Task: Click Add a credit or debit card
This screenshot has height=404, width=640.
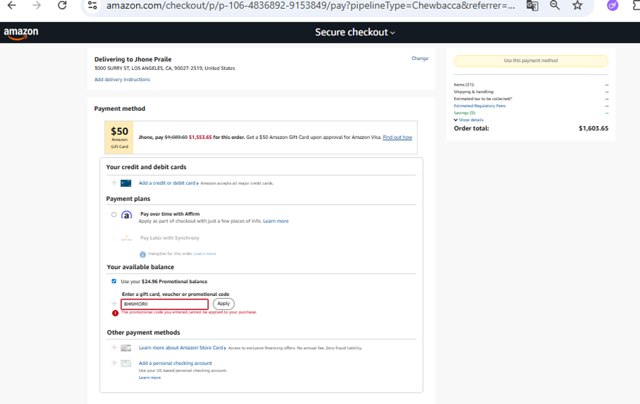Action: click(167, 183)
